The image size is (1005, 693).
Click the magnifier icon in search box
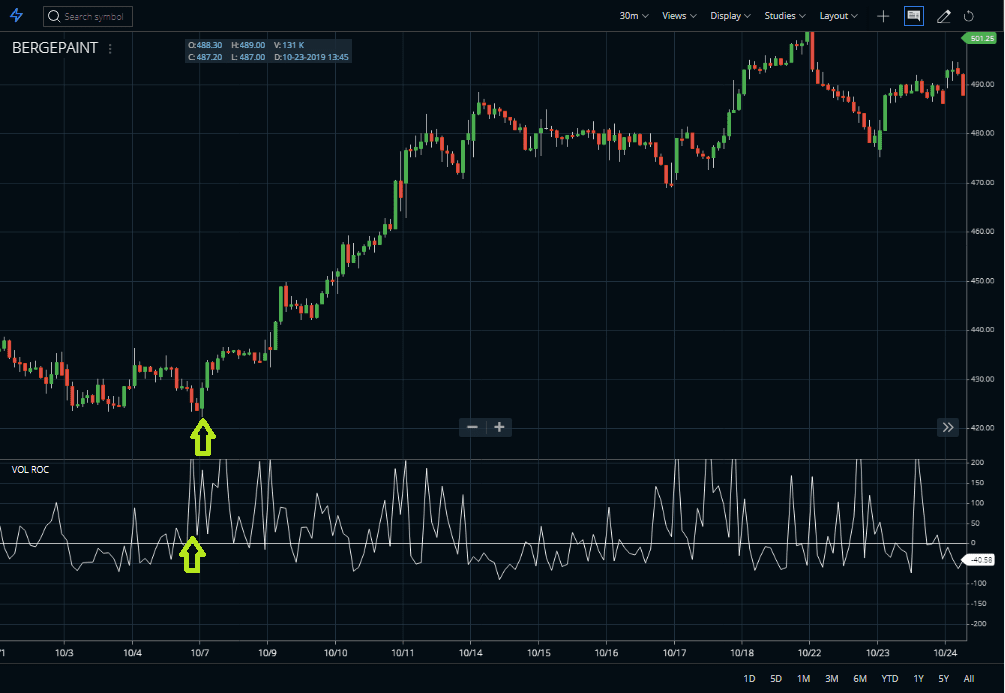tap(54, 16)
